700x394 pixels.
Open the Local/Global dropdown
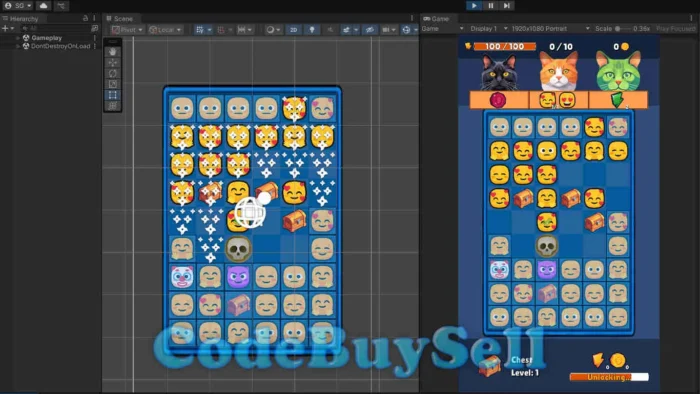(165, 29)
